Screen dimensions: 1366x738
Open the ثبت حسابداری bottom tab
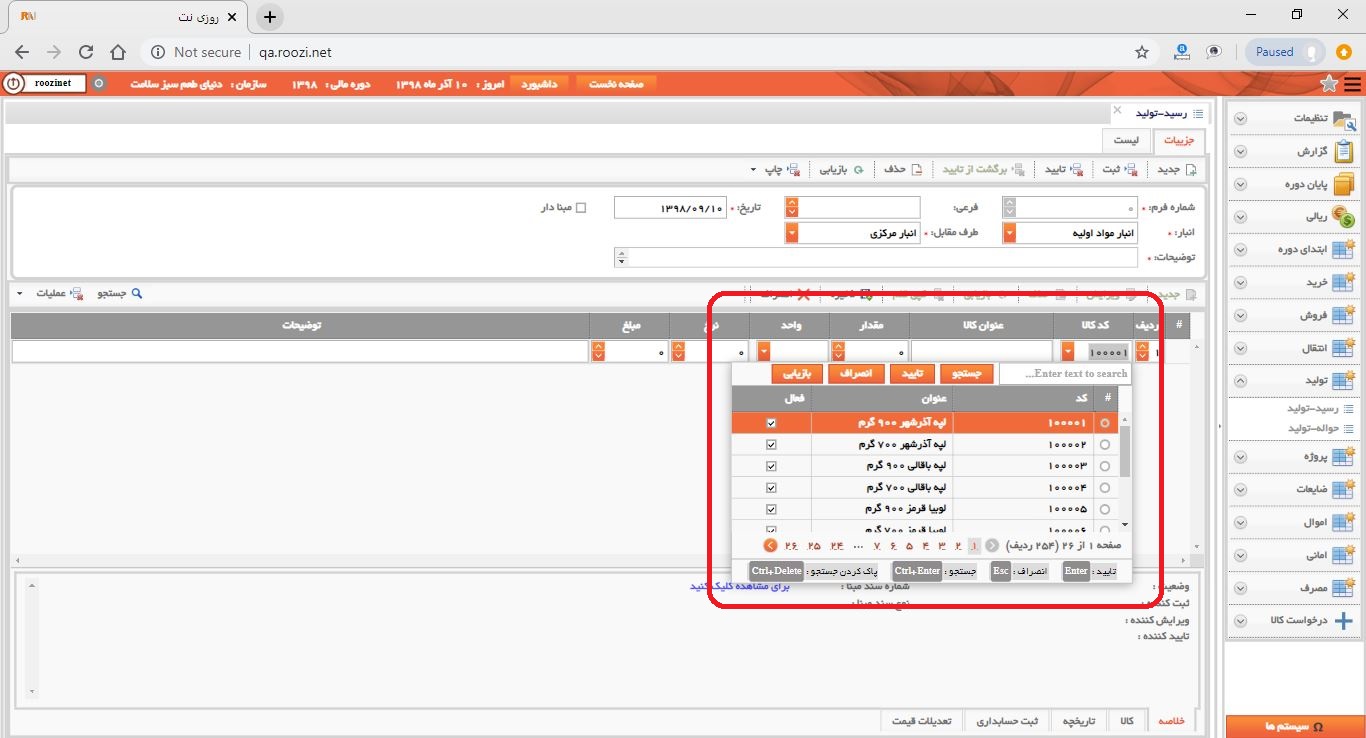(x=1007, y=721)
